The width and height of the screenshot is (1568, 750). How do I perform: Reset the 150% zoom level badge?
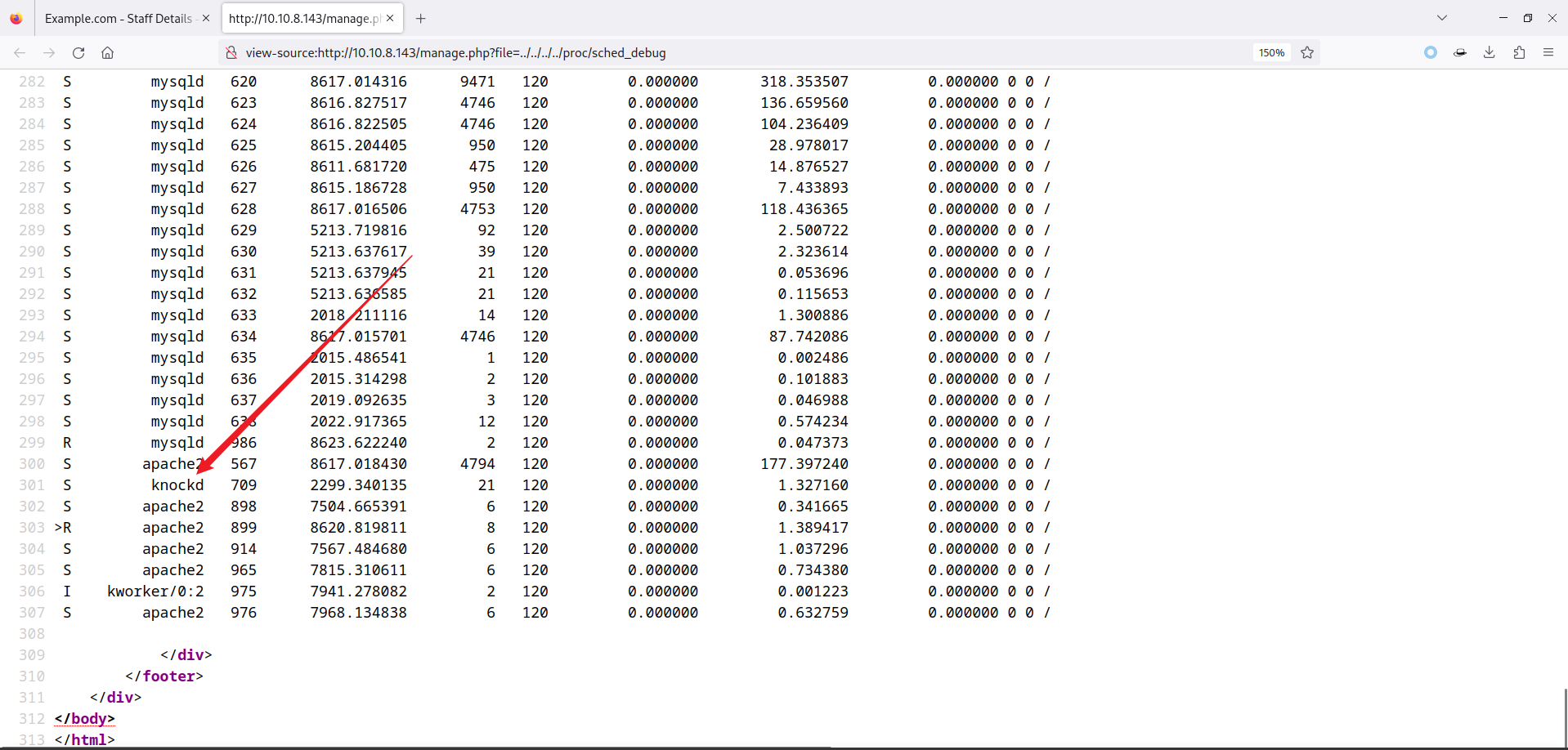(x=1271, y=53)
